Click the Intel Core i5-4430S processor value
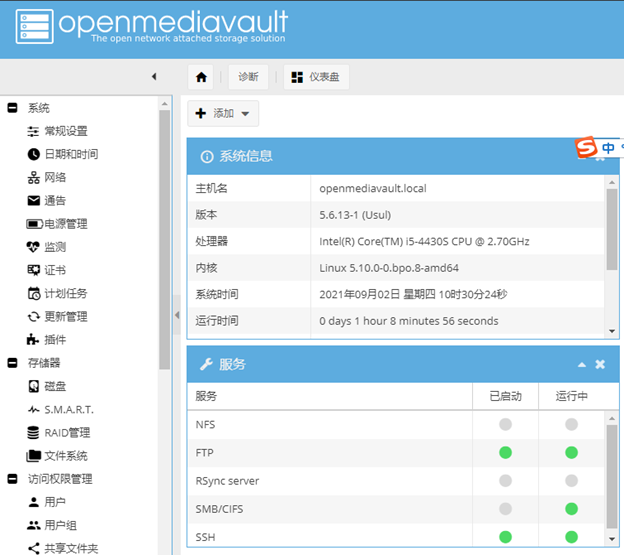Screen dimensions: 624x555 pos(424,242)
